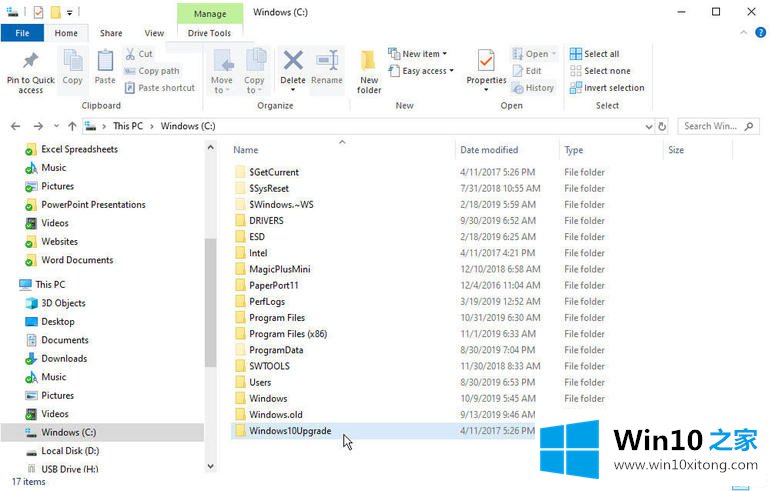The width and height of the screenshot is (770, 491).
Task: Go up one level arrow
Action: pyautogui.click(x=72, y=126)
